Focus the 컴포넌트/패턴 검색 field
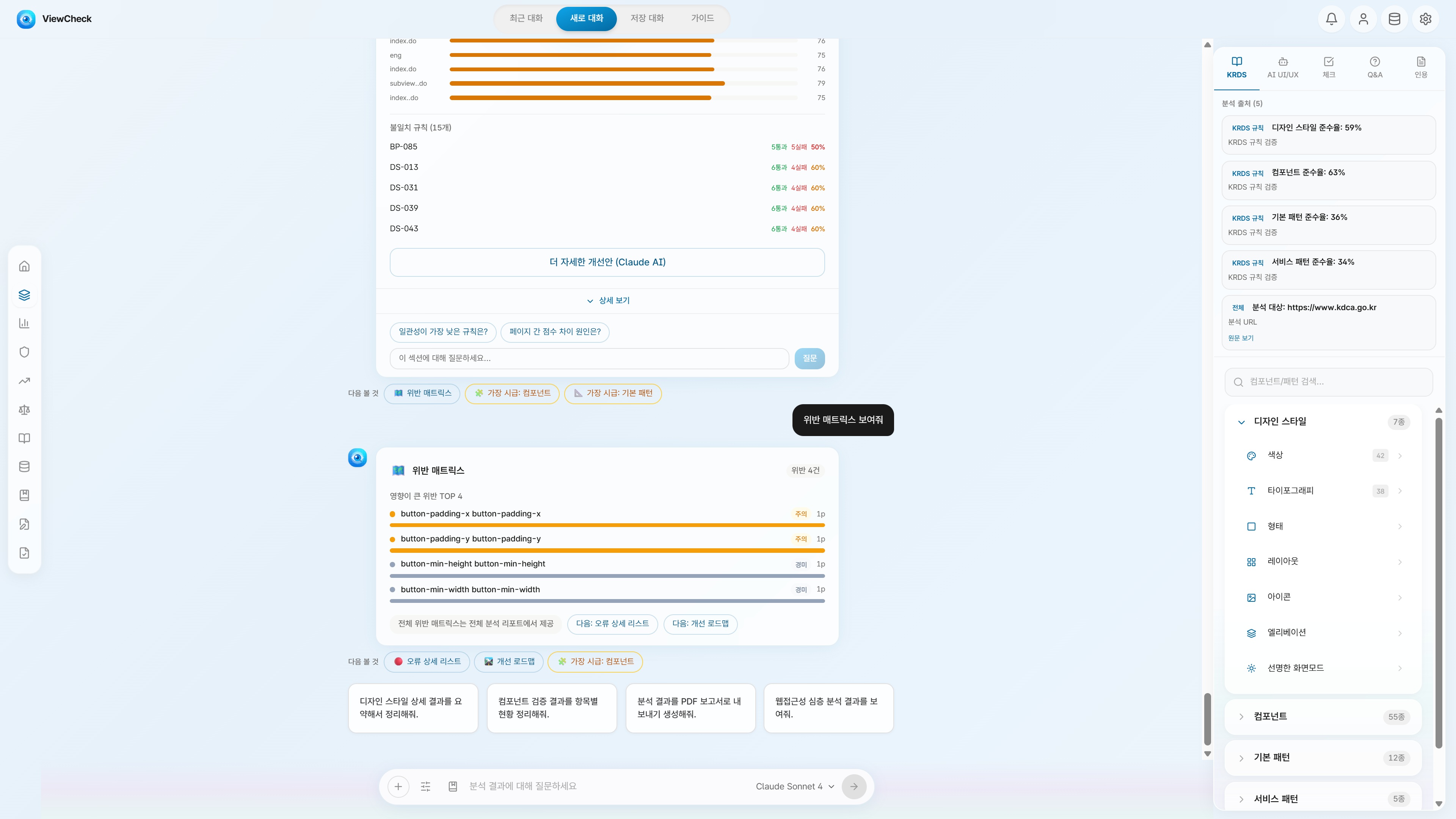Screen dimensions: 1456x819 tap(1329, 382)
